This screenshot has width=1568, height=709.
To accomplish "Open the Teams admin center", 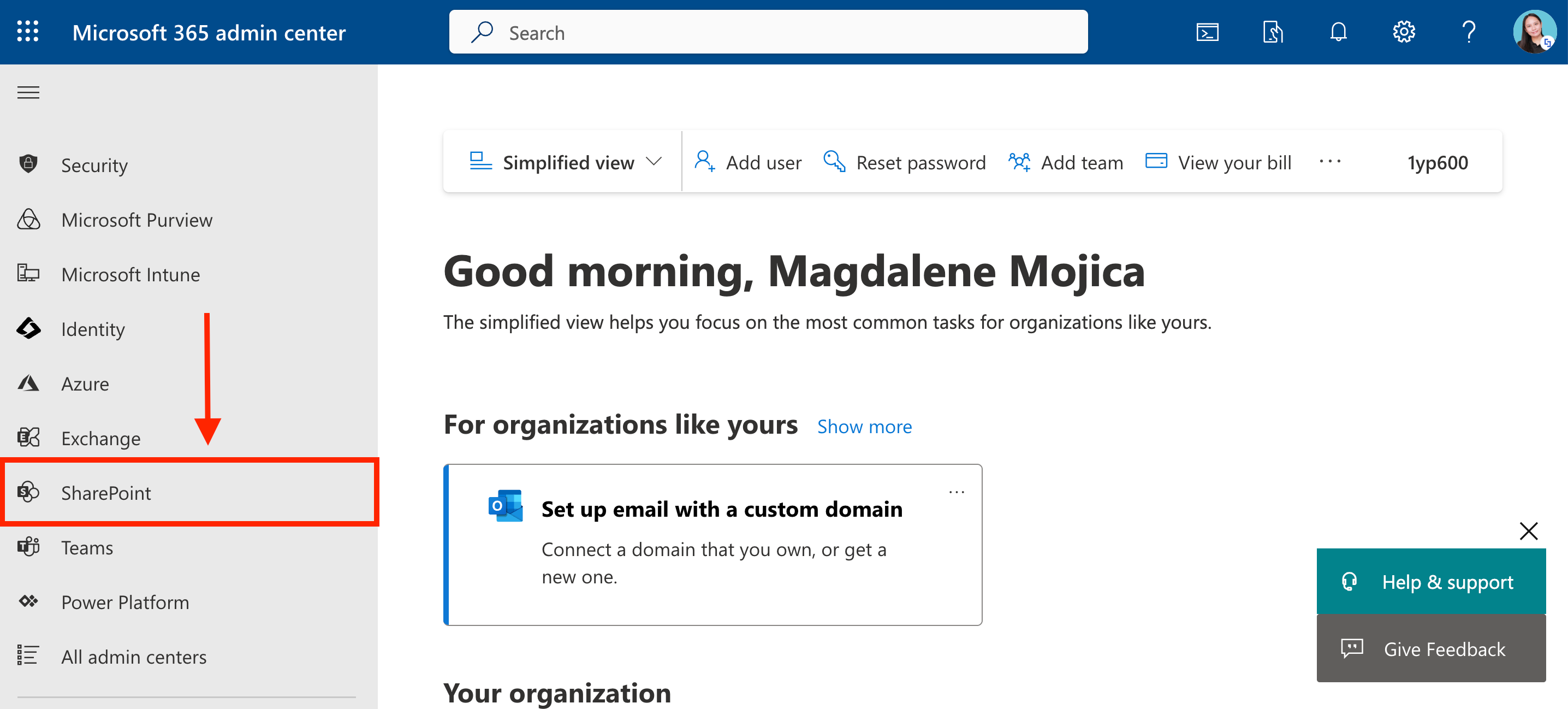I will (x=86, y=547).
